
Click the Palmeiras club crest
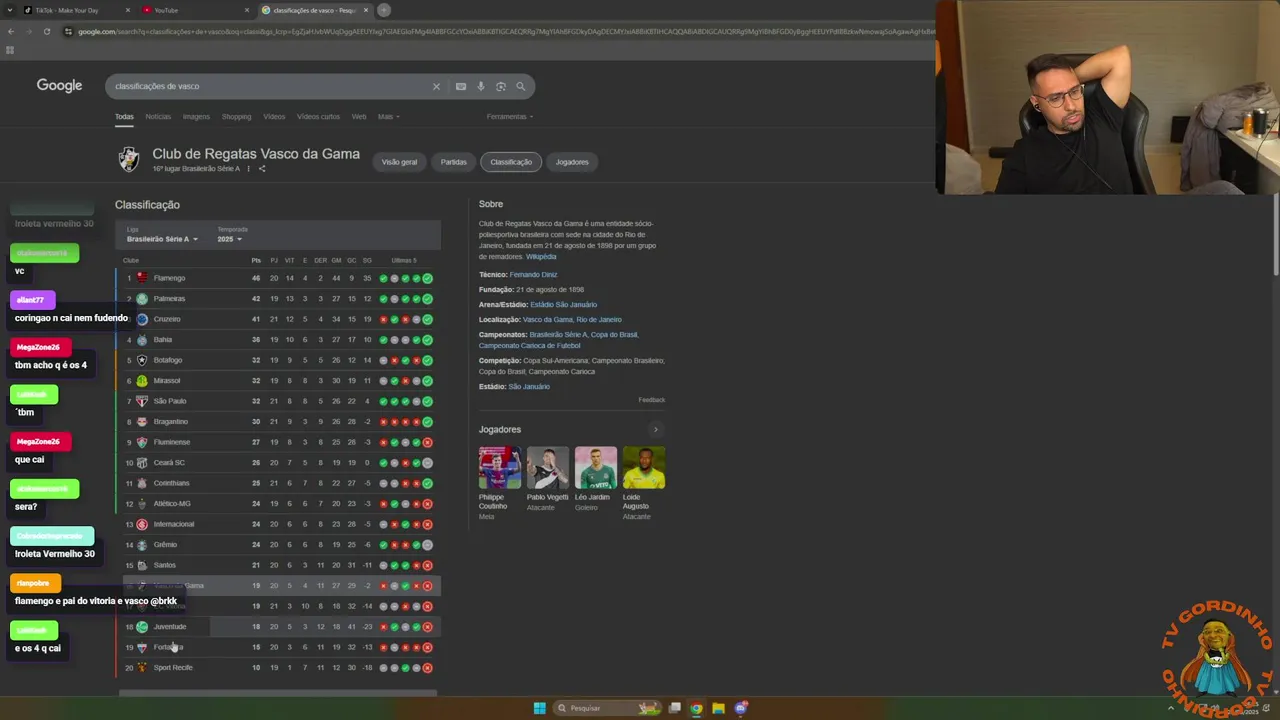coord(142,298)
